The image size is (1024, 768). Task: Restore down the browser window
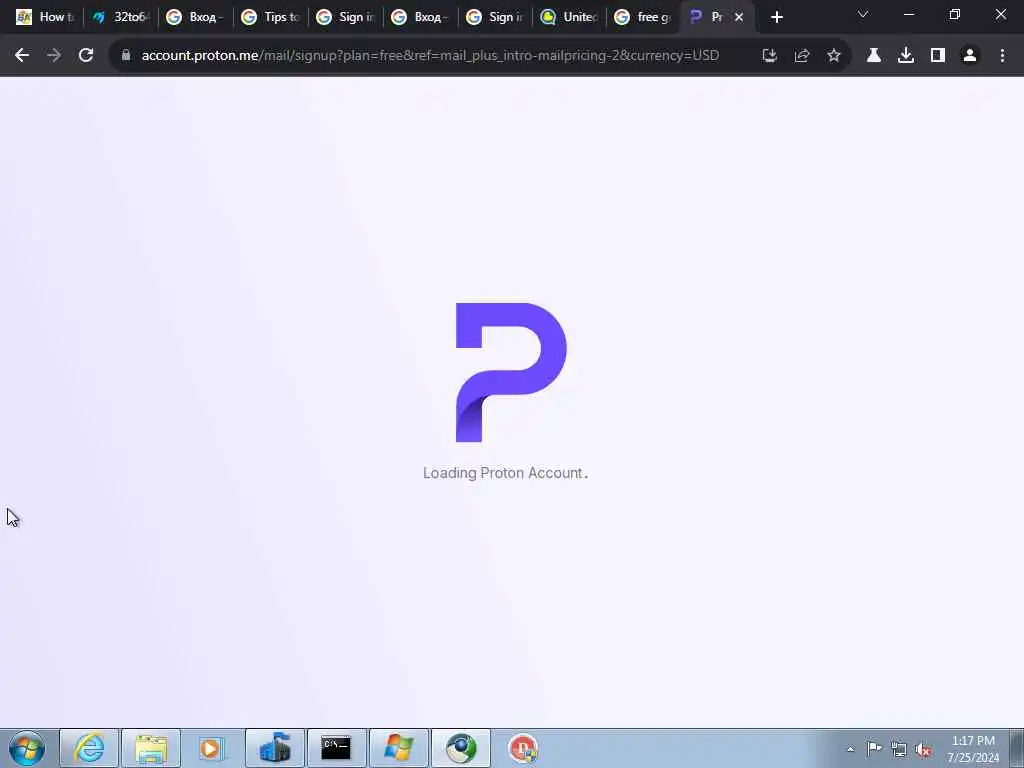pos(954,14)
